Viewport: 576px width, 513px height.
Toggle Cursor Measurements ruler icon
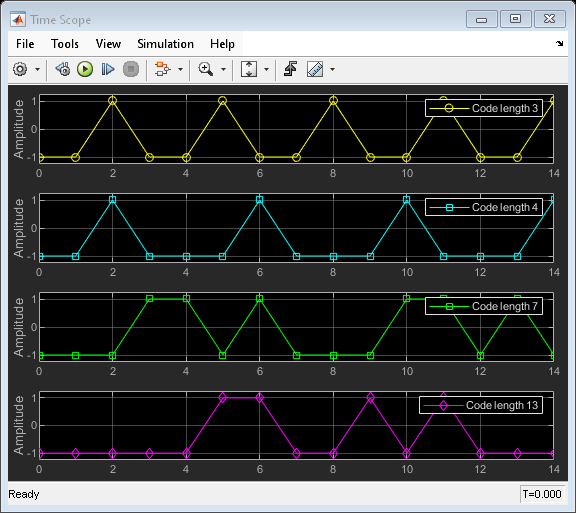click(315, 69)
